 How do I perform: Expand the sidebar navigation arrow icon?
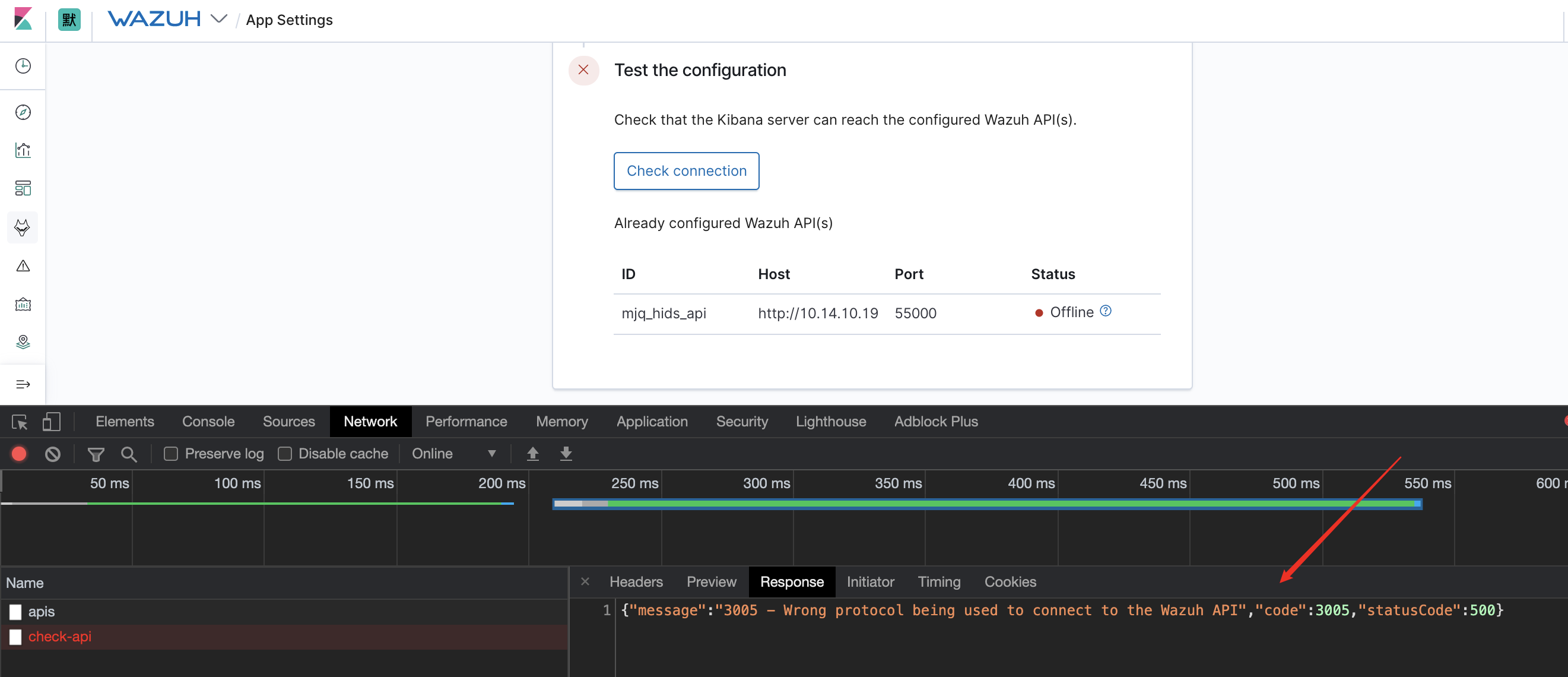click(x=23, y=384)
